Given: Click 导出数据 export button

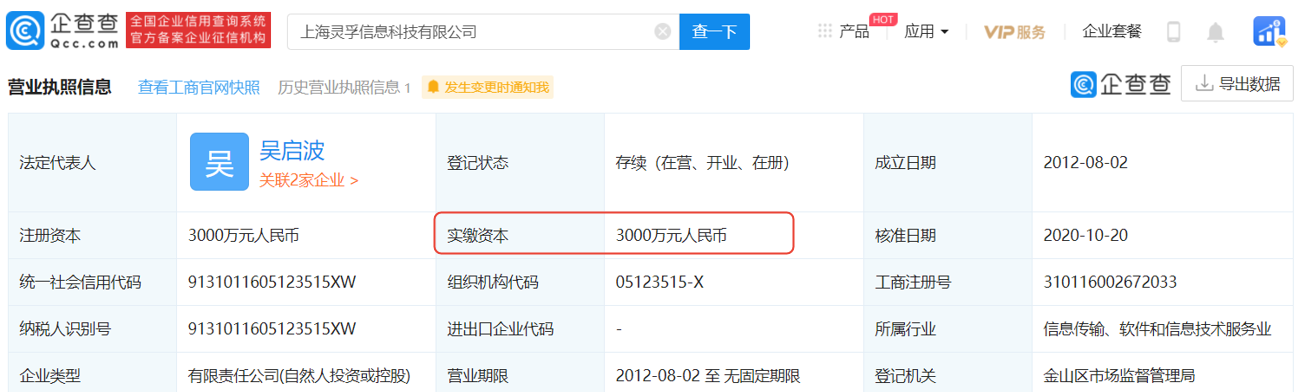Looking at the screenshot, I should pyautogui.click(x=1238, y=84).
